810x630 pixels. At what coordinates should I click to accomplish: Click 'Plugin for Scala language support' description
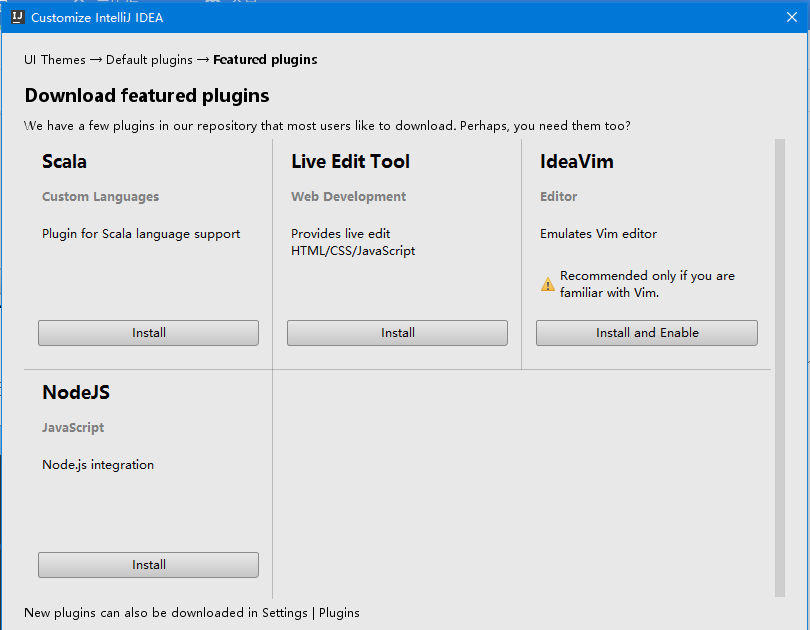click(141, 234)
